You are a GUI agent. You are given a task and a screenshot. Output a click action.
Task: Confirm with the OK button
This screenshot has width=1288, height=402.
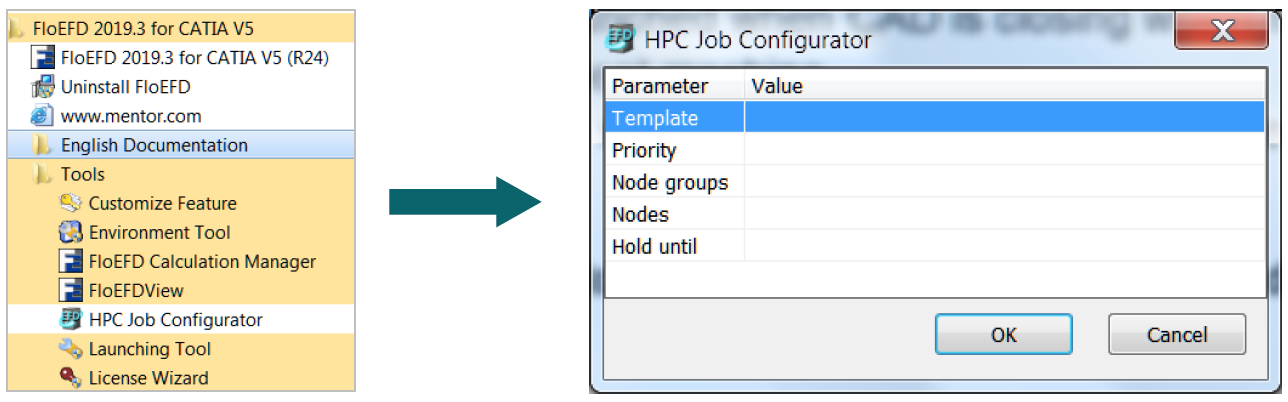[1003, 335]
